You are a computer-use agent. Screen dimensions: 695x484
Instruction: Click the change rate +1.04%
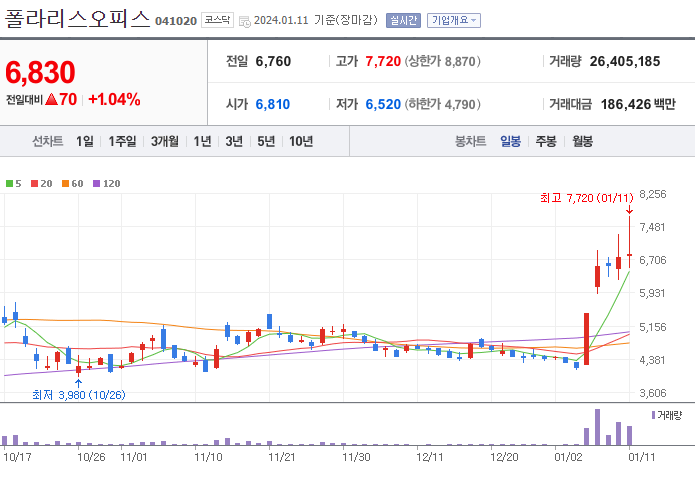click(114, 99)
